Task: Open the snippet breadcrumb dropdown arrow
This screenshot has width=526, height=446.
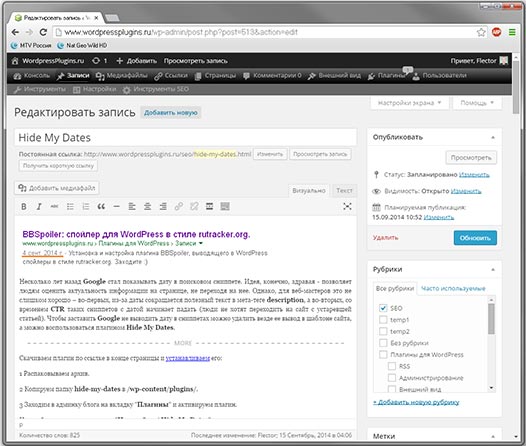Action: (201, 243)
